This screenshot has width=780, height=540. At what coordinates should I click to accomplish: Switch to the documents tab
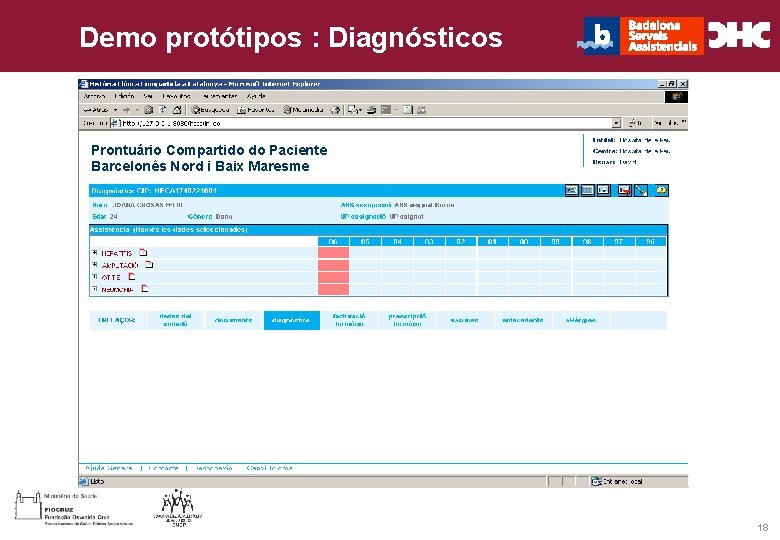[x=233, y=320]
